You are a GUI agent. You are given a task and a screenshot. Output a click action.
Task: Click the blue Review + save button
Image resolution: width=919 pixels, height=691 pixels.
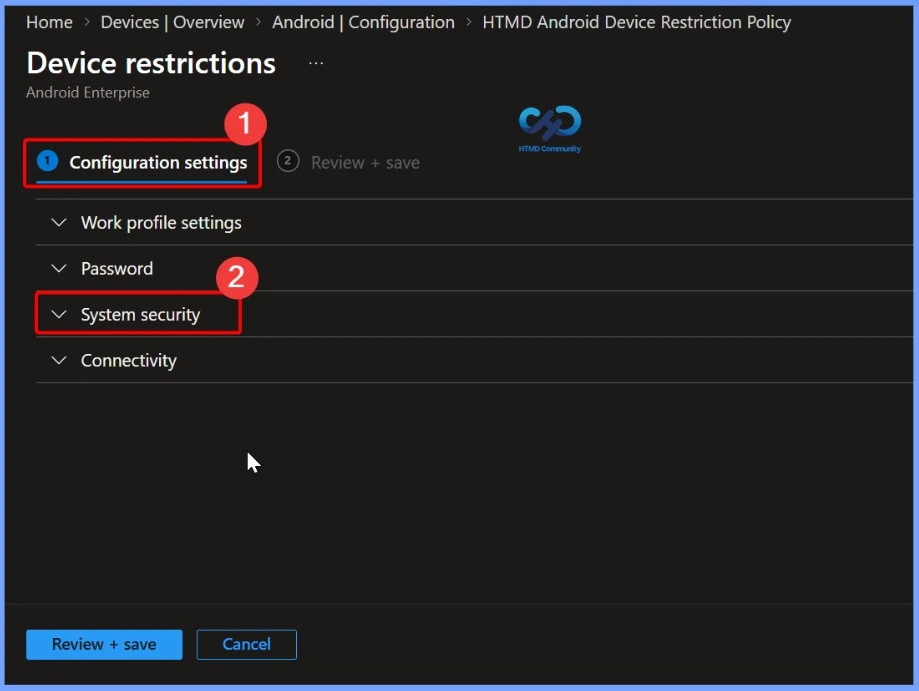point(104,645)
